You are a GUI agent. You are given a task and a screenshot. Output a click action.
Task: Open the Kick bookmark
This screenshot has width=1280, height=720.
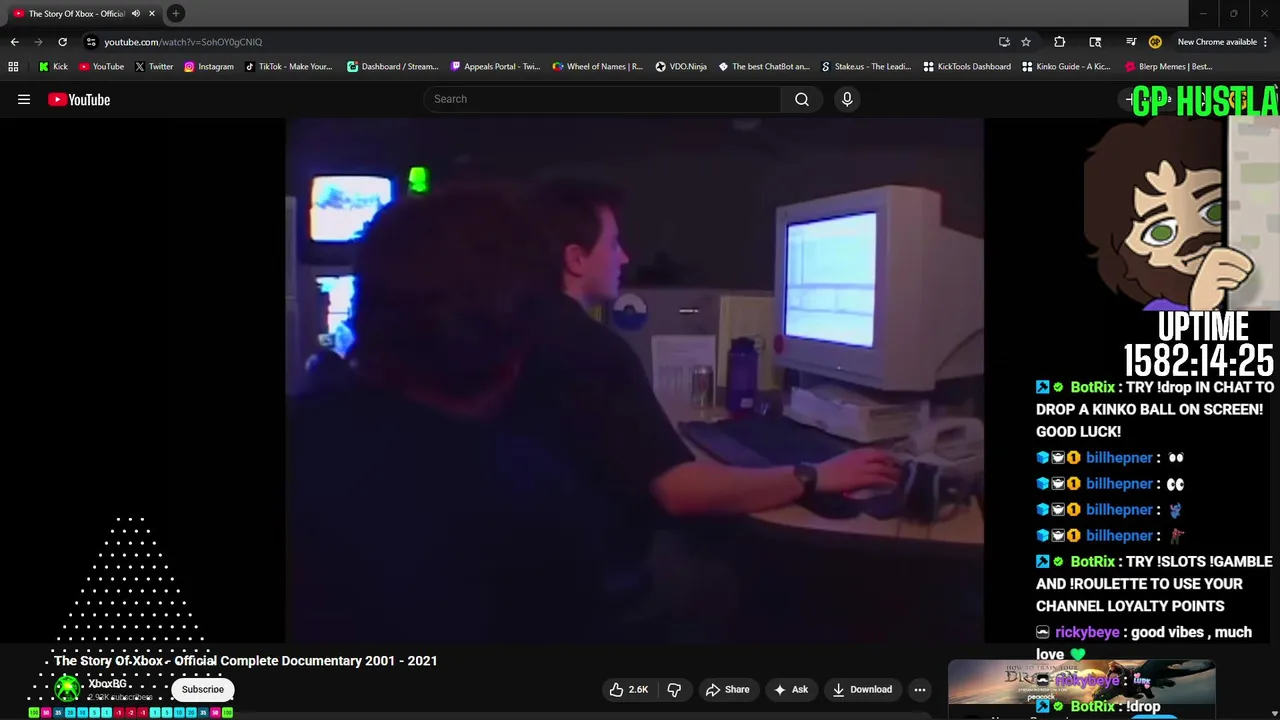53,67
